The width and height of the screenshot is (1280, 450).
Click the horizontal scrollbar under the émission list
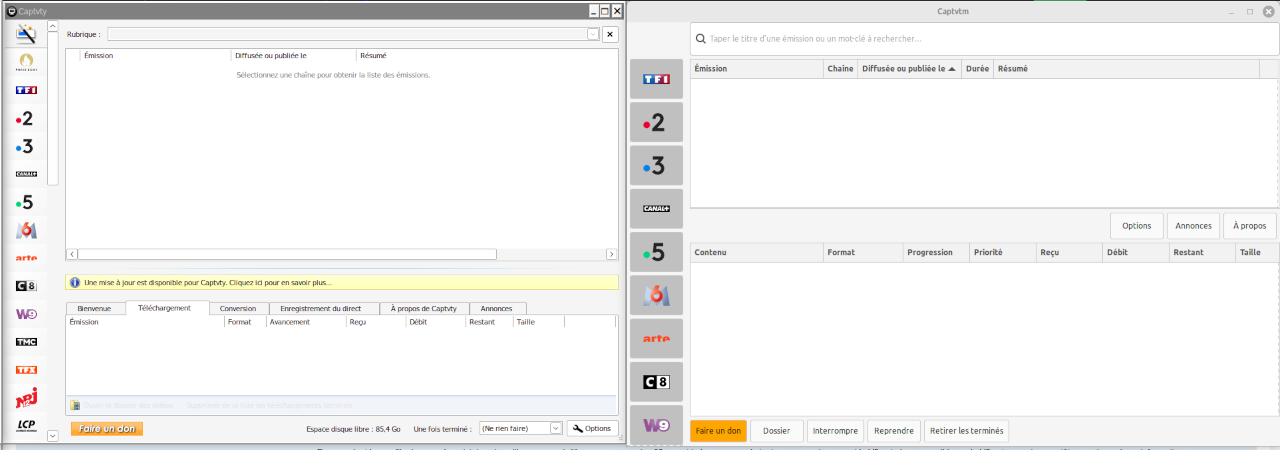[x=286, y=254]
